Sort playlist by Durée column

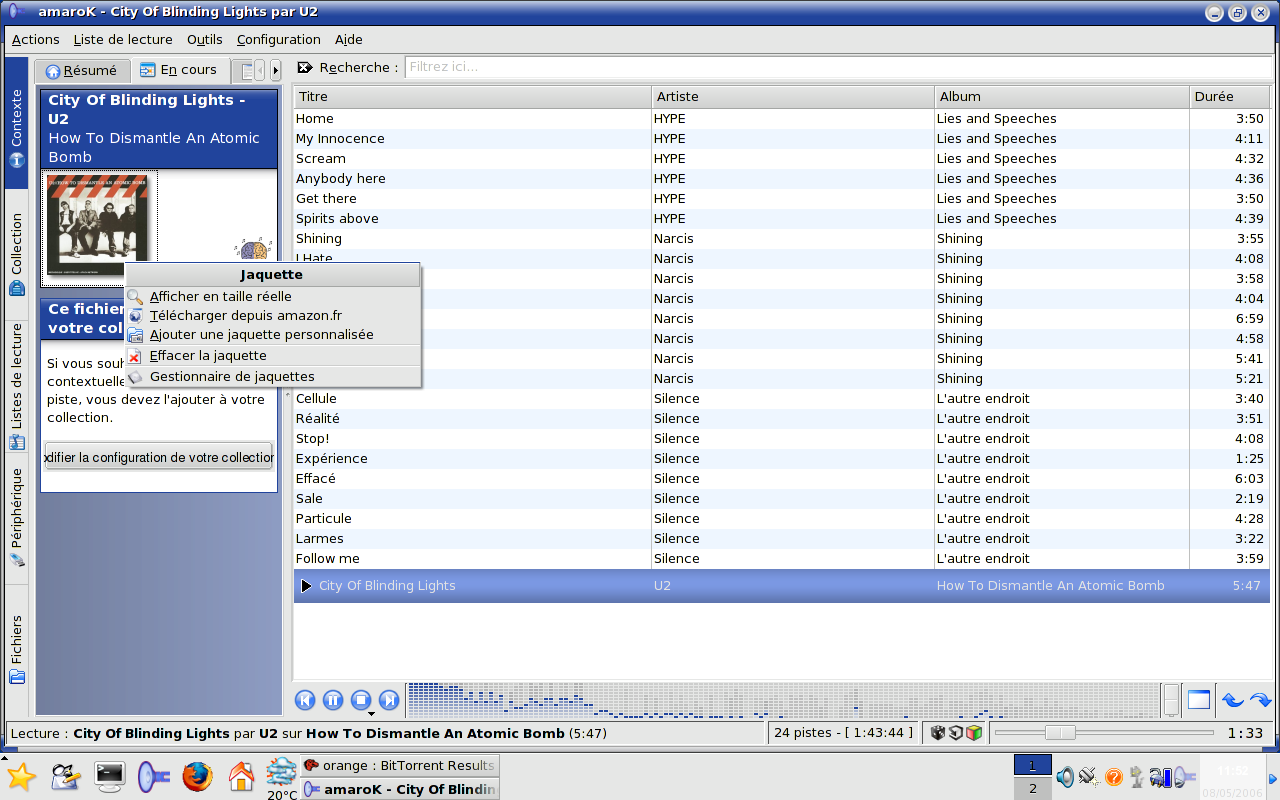pyautogui.click(x=1231, y=97)
